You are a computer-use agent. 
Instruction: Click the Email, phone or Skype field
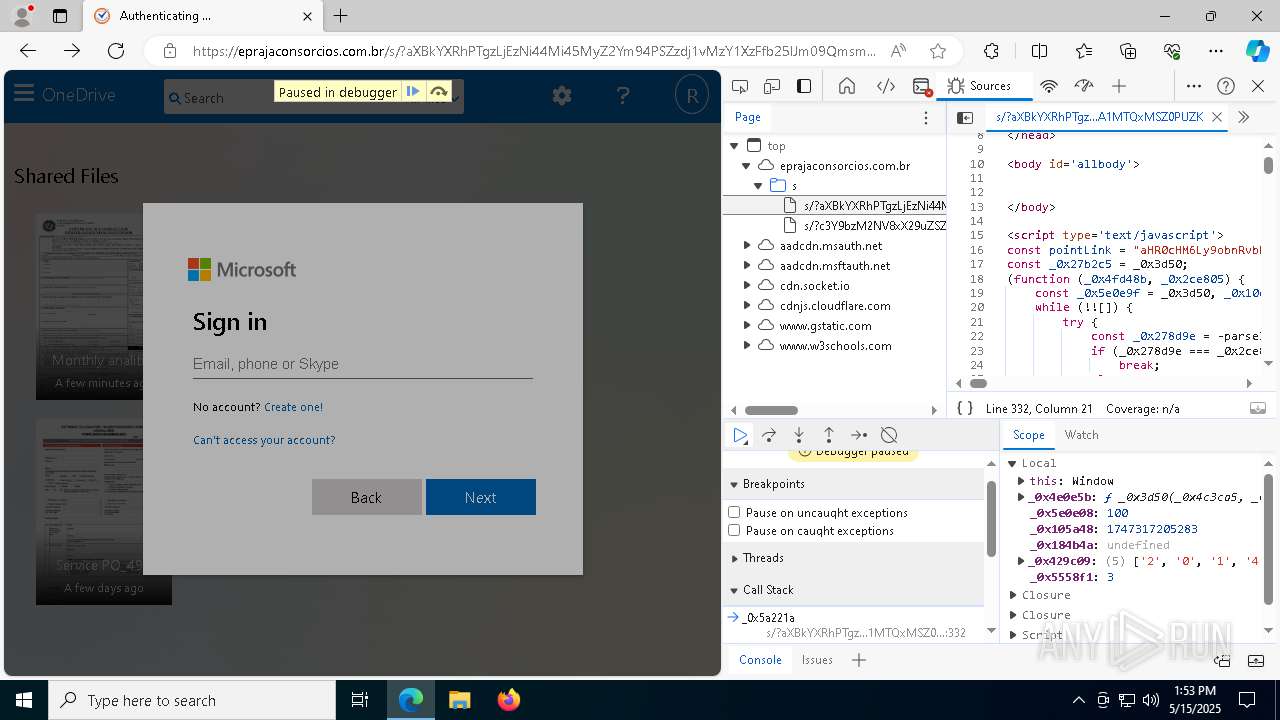[362, 364]
